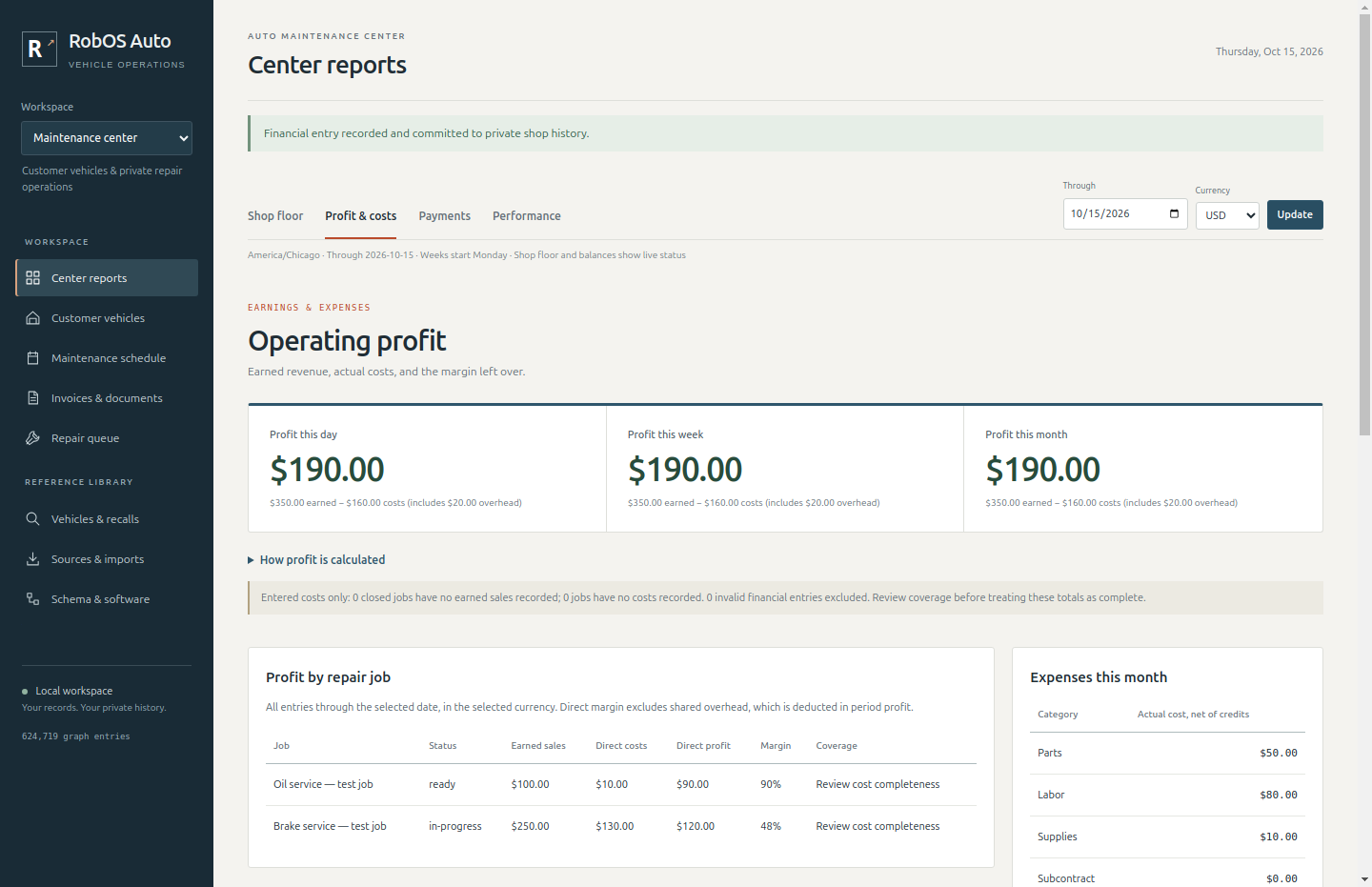Click the Local workspace status label
1372x887 pixels.
click(x=74, y=691)
